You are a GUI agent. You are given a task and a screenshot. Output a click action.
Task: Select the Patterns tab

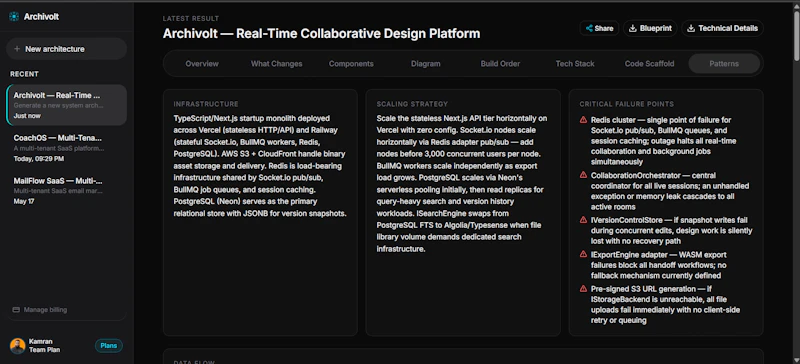pyautogui.click(x=724, y=64)
